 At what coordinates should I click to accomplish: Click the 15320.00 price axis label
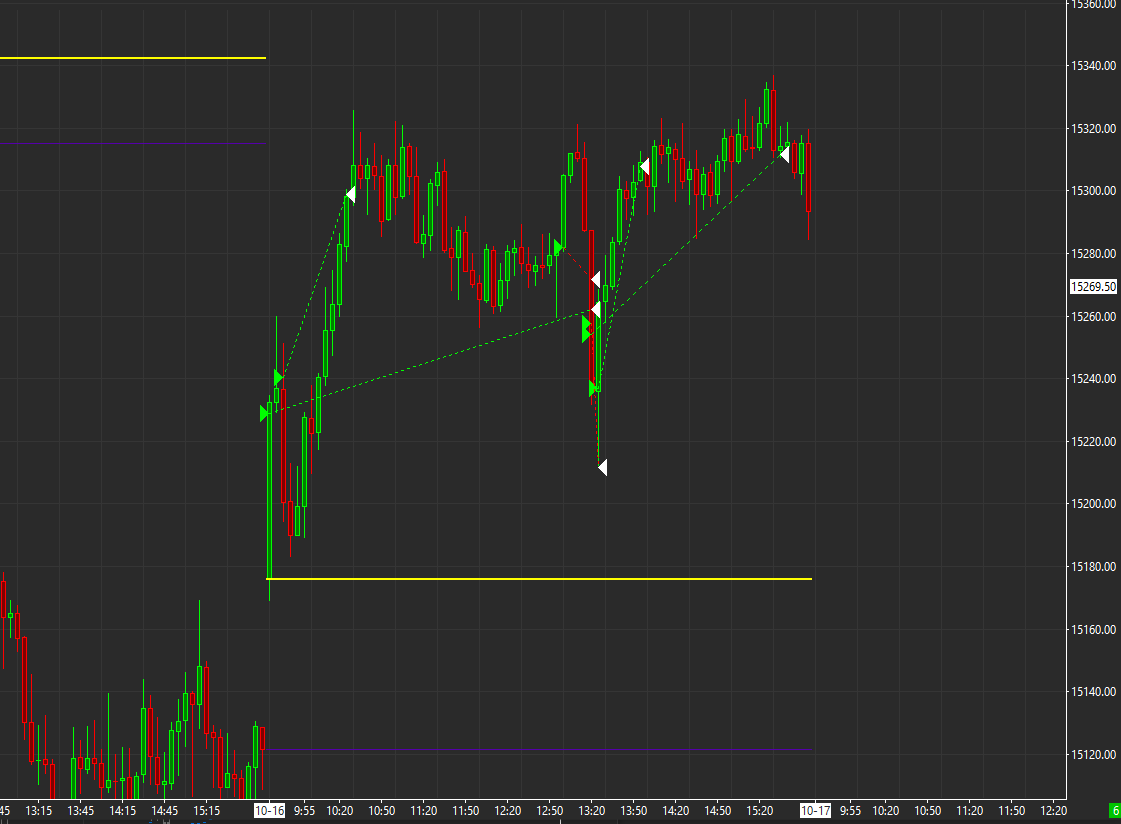[1093, 129]
